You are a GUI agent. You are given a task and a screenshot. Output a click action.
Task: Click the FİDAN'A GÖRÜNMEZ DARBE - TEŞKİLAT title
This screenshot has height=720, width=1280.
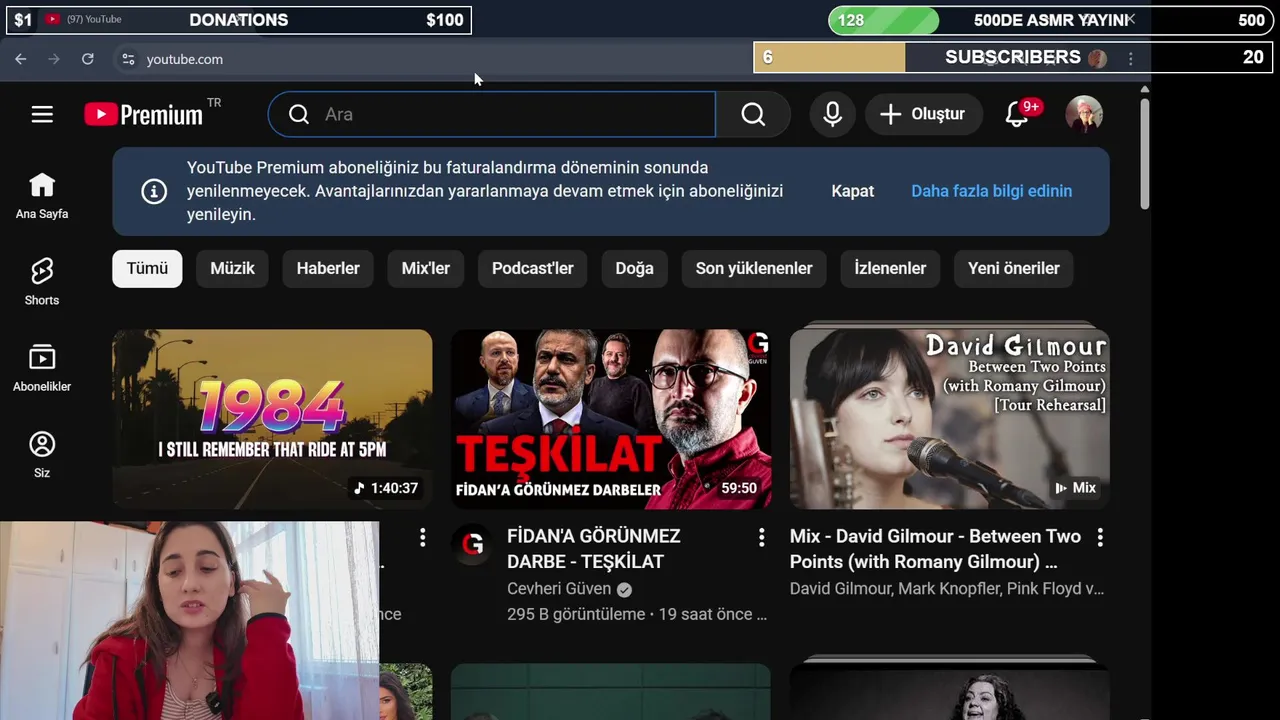tap(594, 549)
